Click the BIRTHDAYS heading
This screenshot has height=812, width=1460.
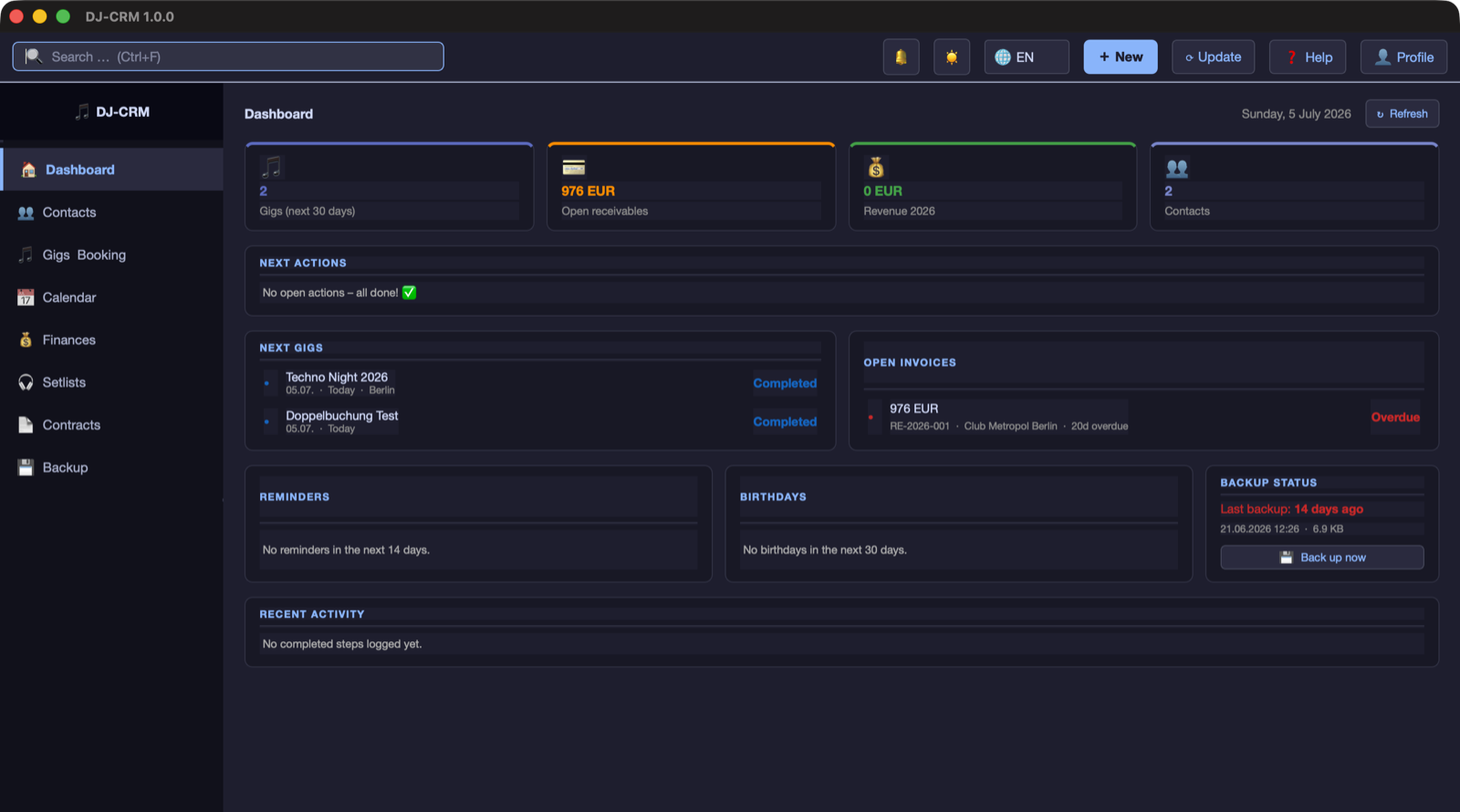pyautogui.click(x=773, y=497)
